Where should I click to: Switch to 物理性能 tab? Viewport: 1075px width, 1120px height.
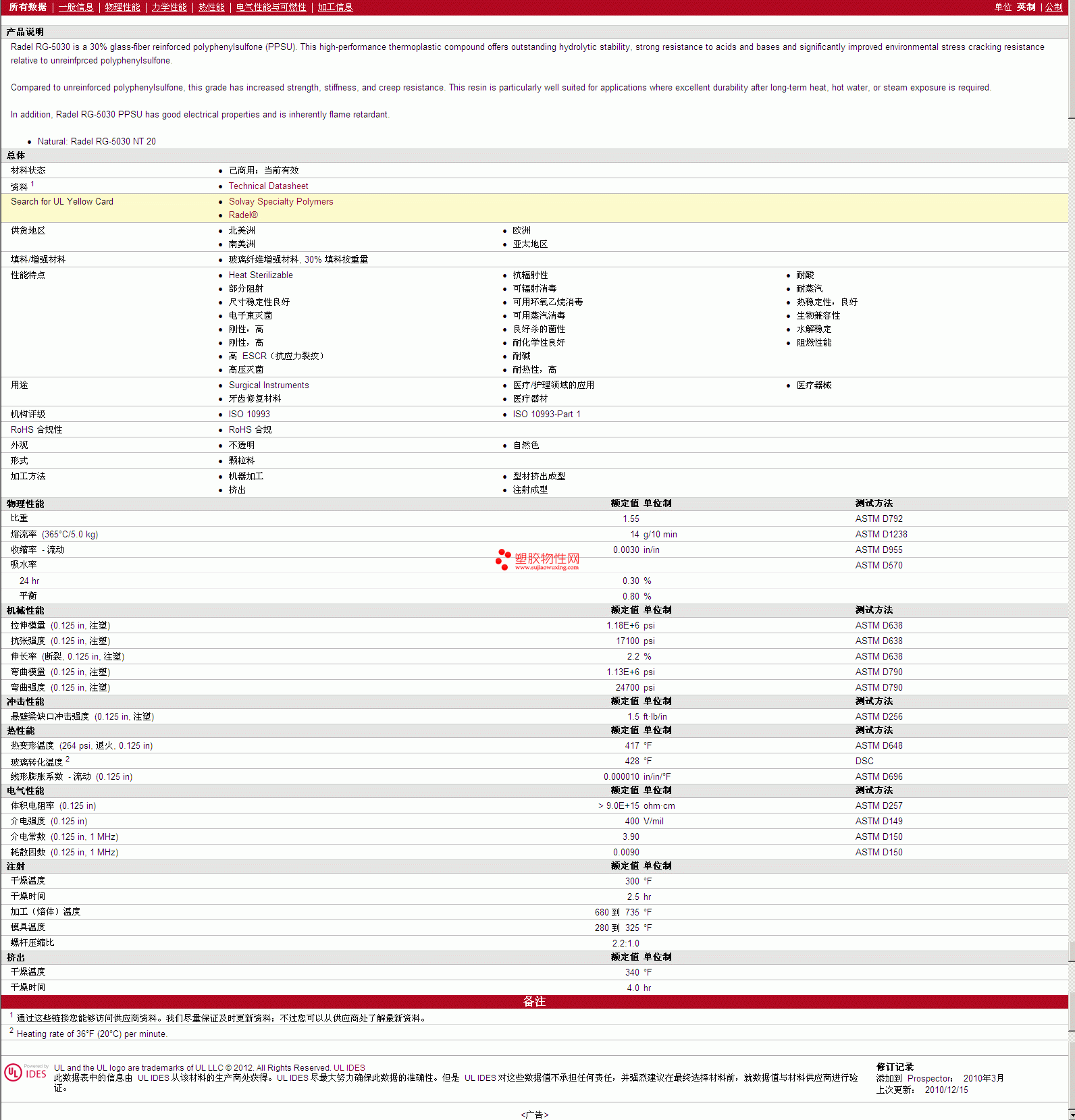click(x=122, y=7)
